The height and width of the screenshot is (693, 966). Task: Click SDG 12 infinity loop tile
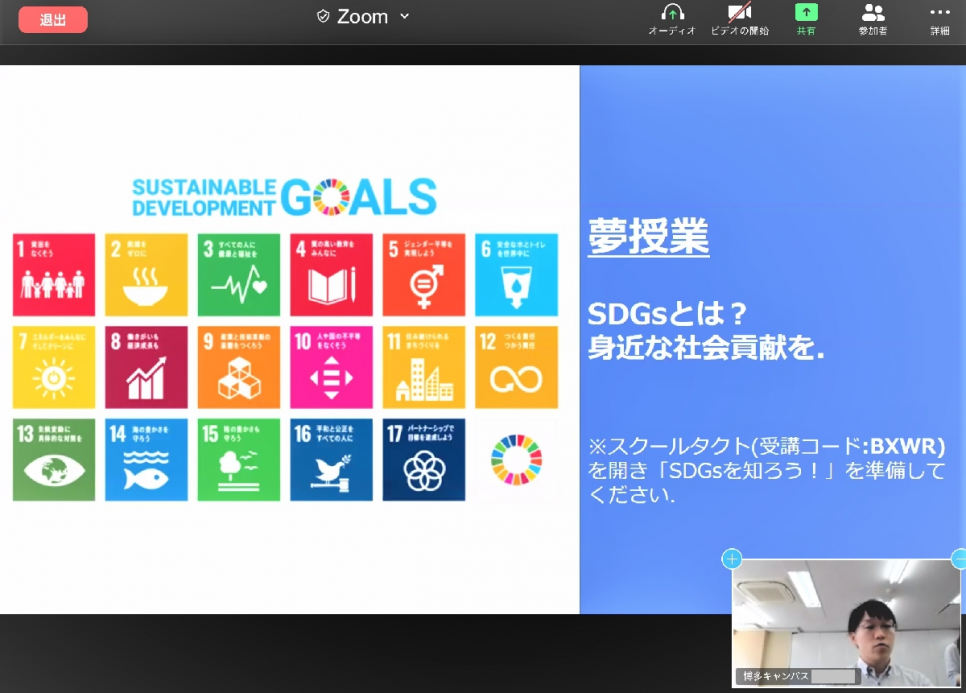516,367
